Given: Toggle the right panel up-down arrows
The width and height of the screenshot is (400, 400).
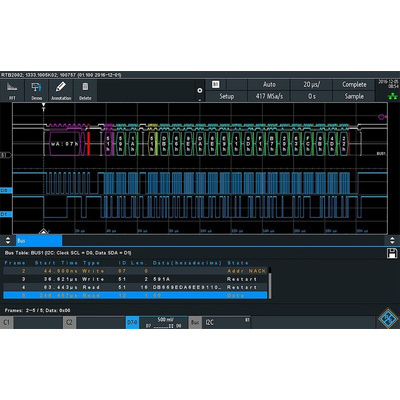Looking at the screenshot, I should coord(392,241).
